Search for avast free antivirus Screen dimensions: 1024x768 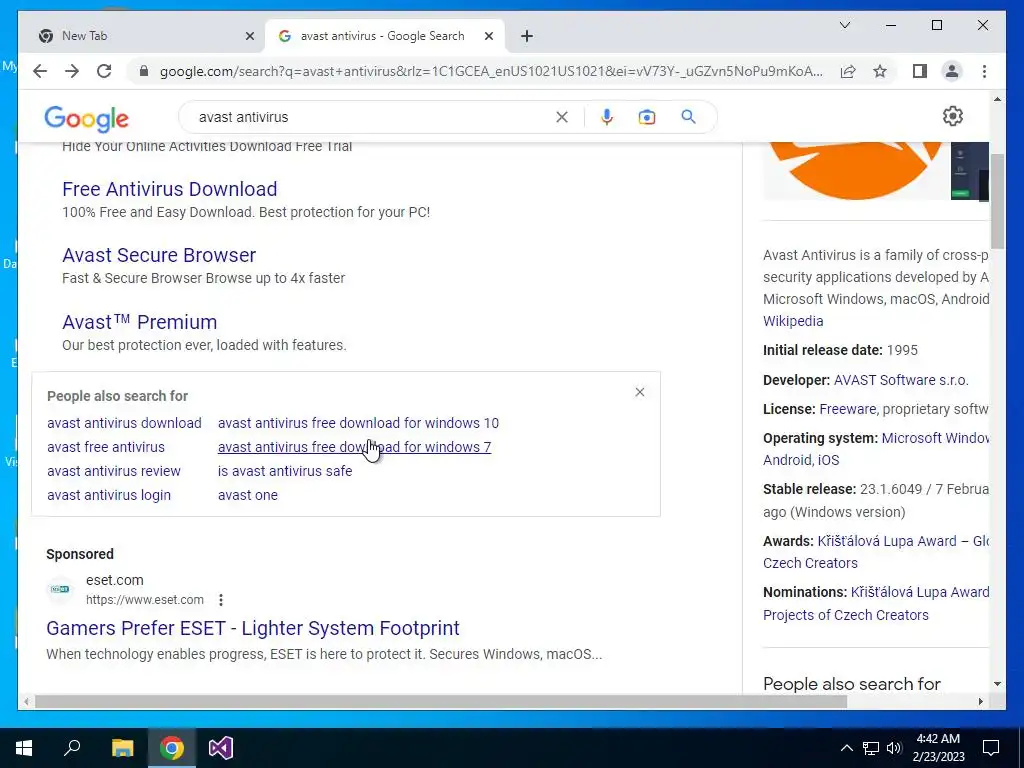coord(106,447)
